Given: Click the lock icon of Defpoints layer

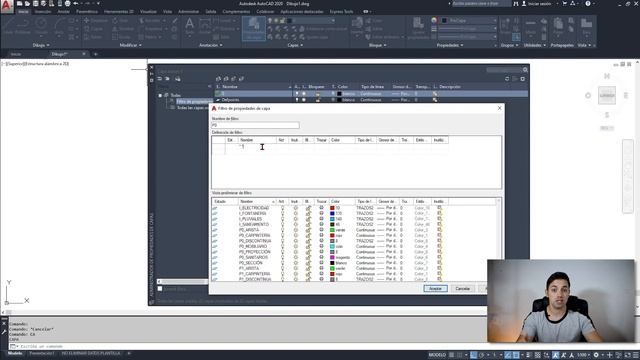Looking at the screenshot, I should (318, 100).
